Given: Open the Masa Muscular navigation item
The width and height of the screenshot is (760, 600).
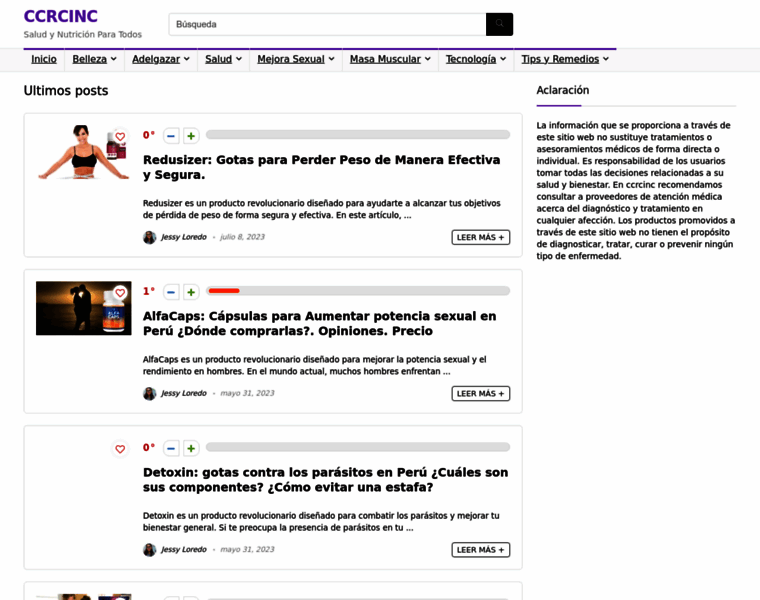Looking at the screenshot, I should point(385,59).
